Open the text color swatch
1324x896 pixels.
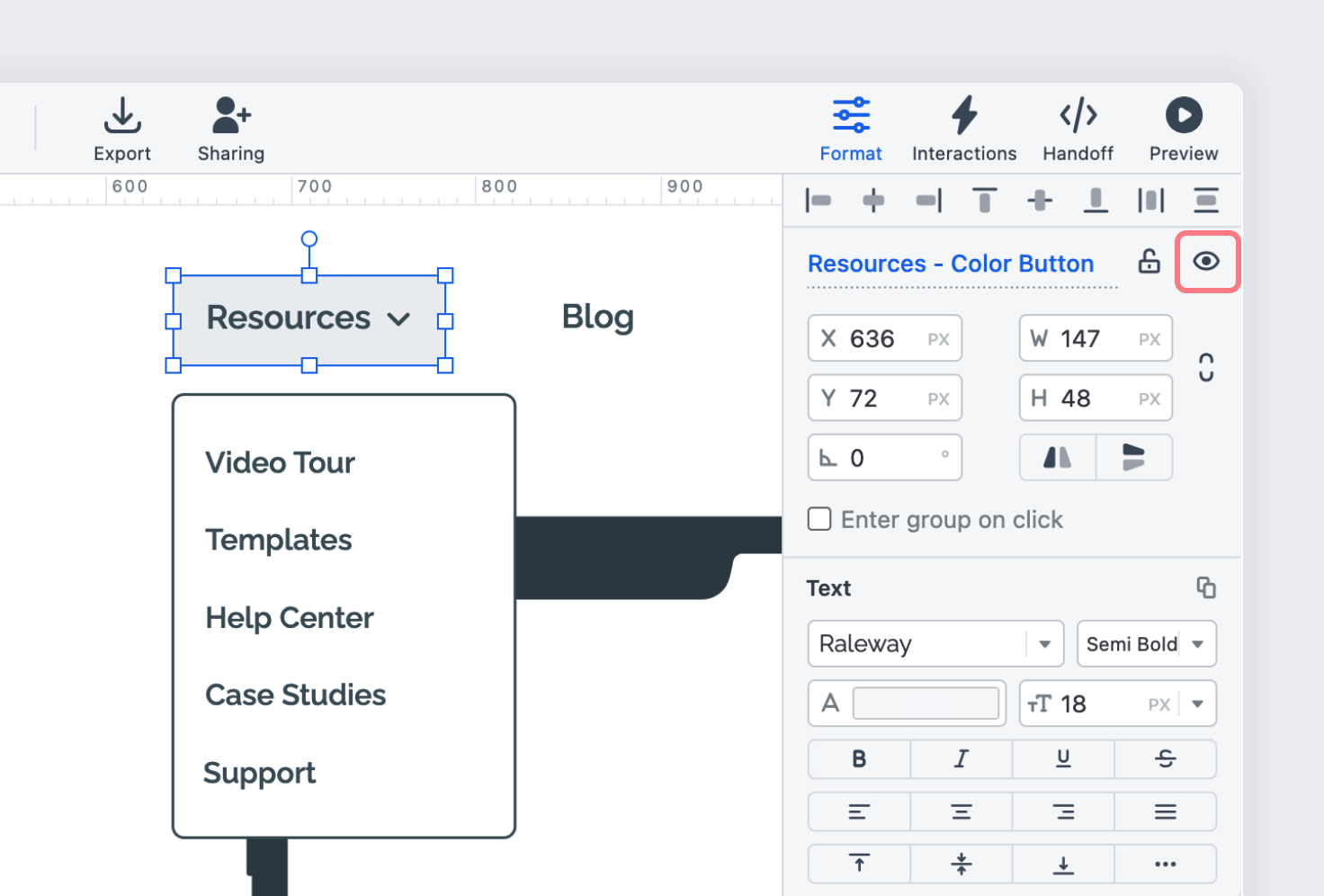926,703
